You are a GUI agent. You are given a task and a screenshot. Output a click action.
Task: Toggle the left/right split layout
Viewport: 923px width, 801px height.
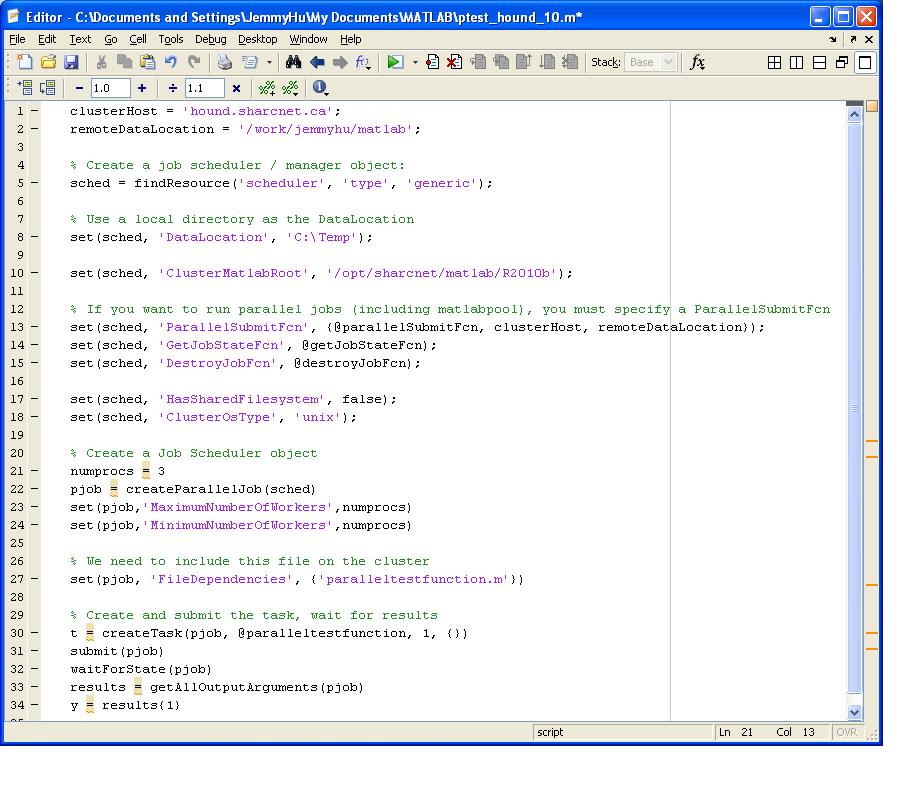[x=796, y=62]
